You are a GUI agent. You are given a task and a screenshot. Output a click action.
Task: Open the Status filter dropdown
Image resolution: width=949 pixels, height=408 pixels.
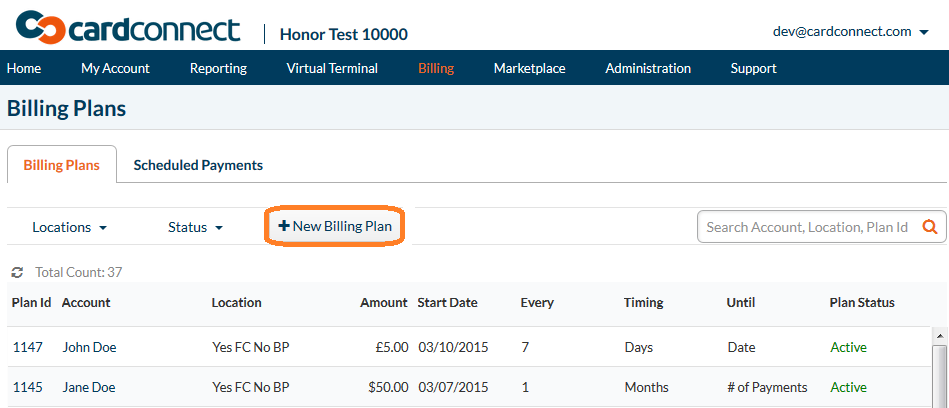pyautogui.click(x=195, y=228)
